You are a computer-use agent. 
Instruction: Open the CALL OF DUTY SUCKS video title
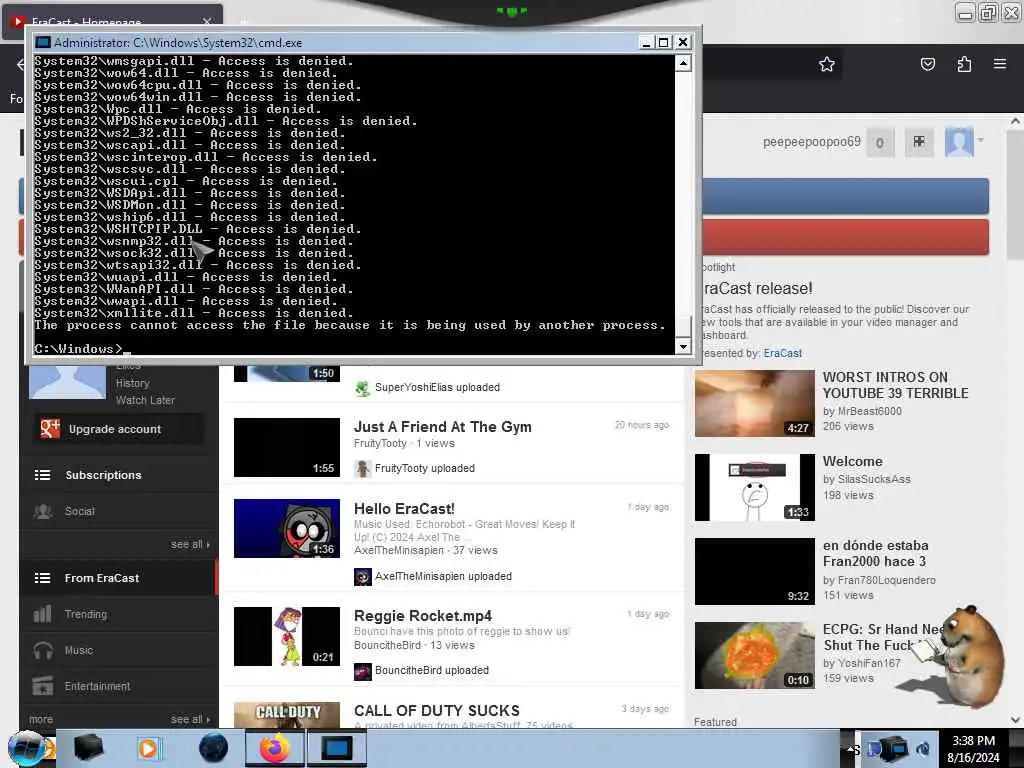(x=437, y=711)
